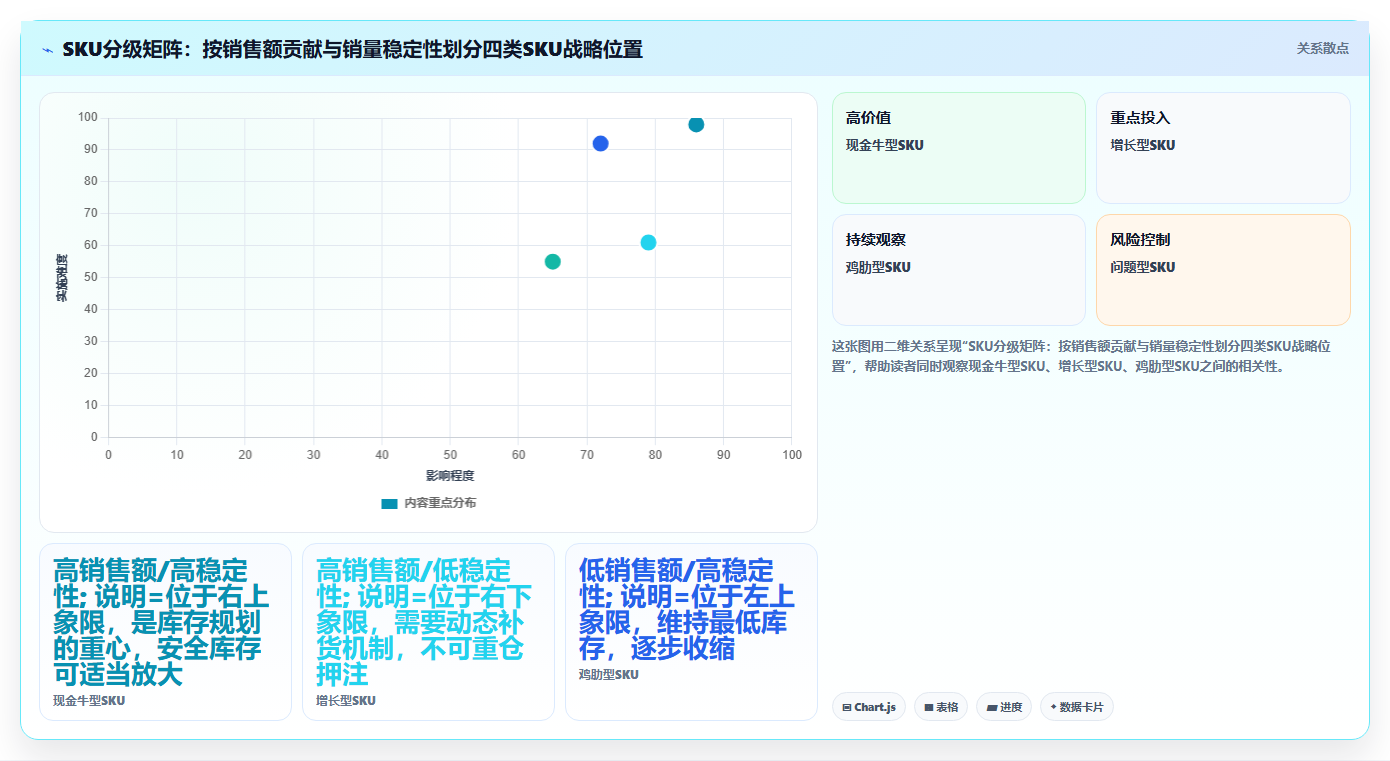This screenshot has height=761, width=1390.
Task: Click the diamond icon in 数据卡片 chip
Action: point(1054,707)
